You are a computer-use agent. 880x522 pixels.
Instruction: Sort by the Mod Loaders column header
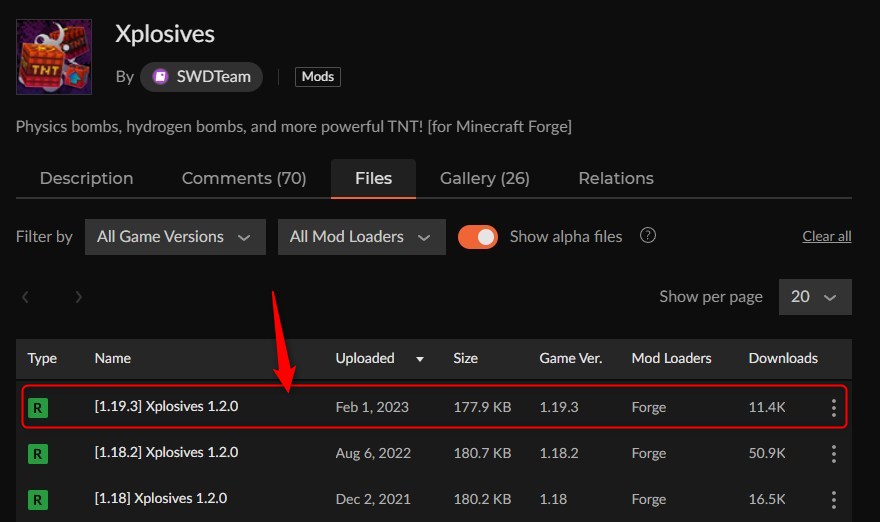671,358
